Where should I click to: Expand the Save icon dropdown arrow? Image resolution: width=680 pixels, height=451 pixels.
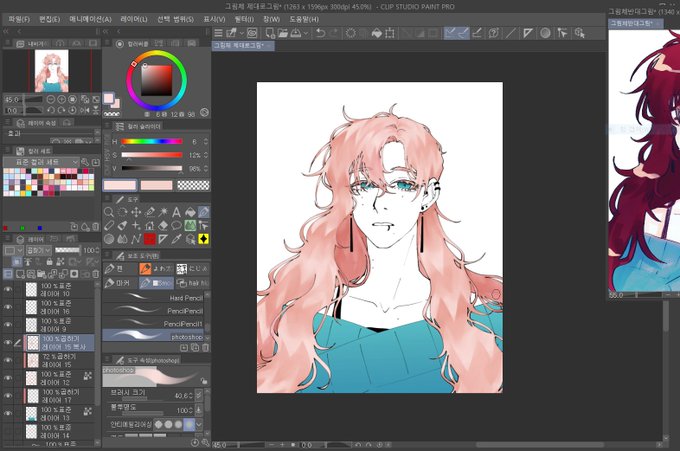pos(306,33)
